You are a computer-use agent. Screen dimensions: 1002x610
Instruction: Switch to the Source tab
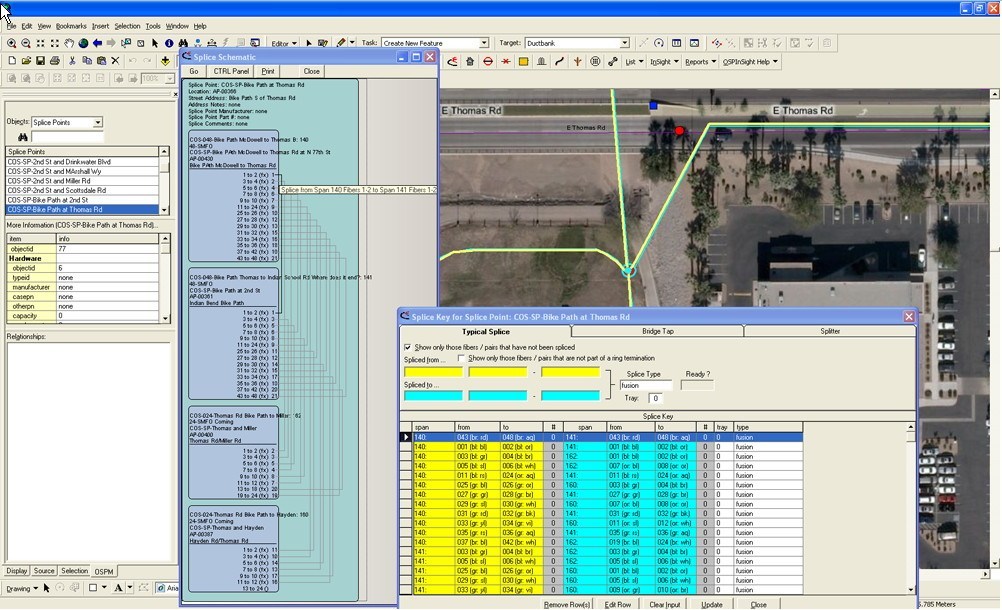click(44, 571)
